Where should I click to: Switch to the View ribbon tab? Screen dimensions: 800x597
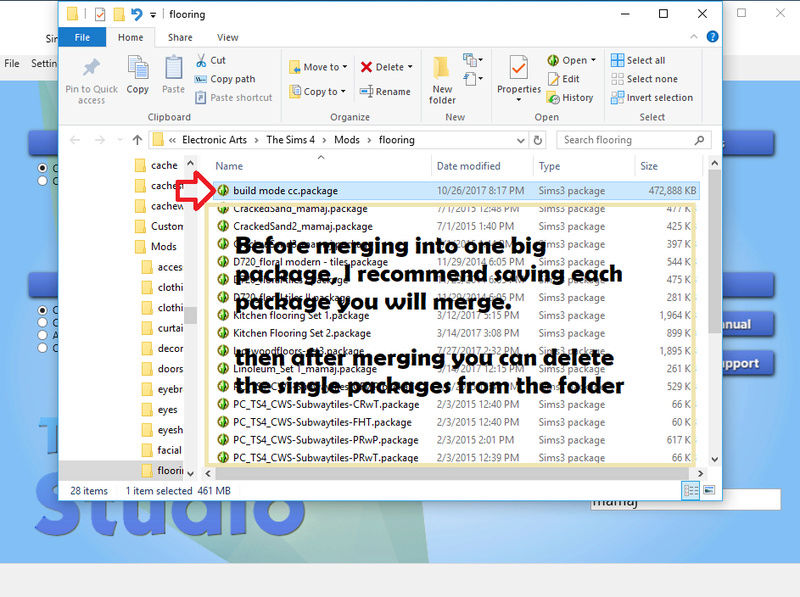(228, 37)
